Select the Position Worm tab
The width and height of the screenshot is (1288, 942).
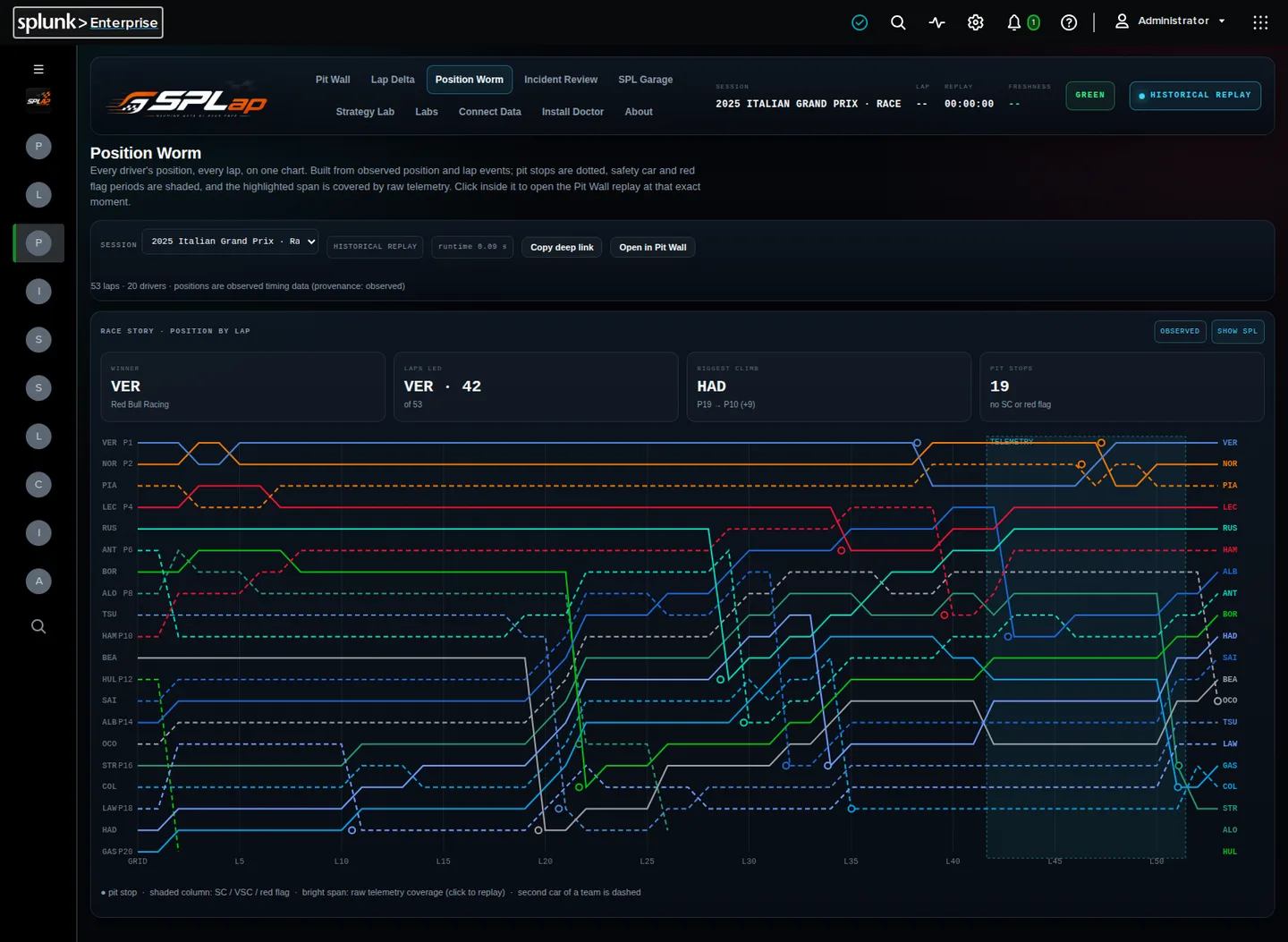click(x=470, y=80)
